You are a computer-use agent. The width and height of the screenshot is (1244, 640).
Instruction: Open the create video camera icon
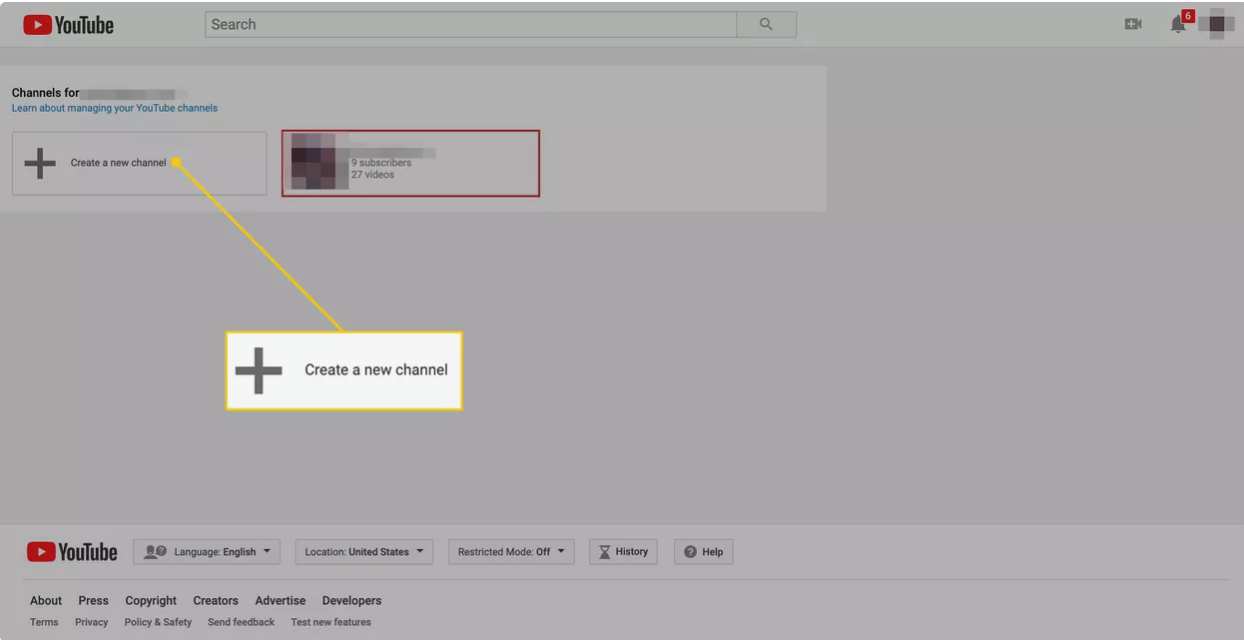pyautogui.click(x=1133, y=24)
